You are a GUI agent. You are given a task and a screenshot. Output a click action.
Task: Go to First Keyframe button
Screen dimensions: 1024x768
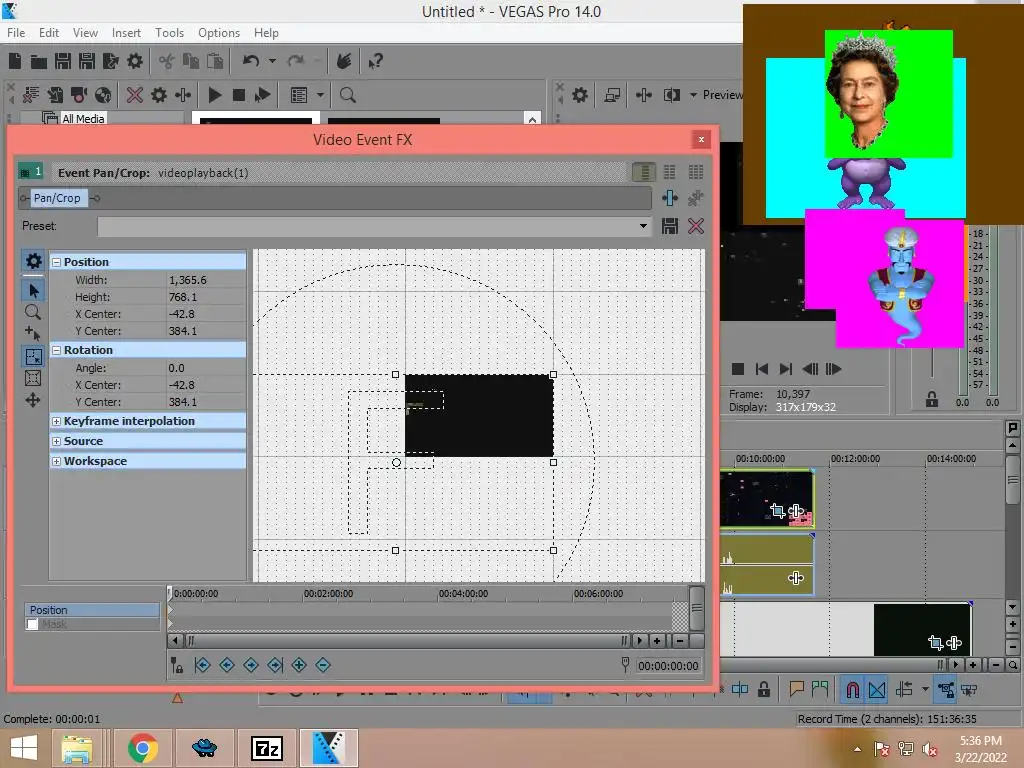pos(202,665)
